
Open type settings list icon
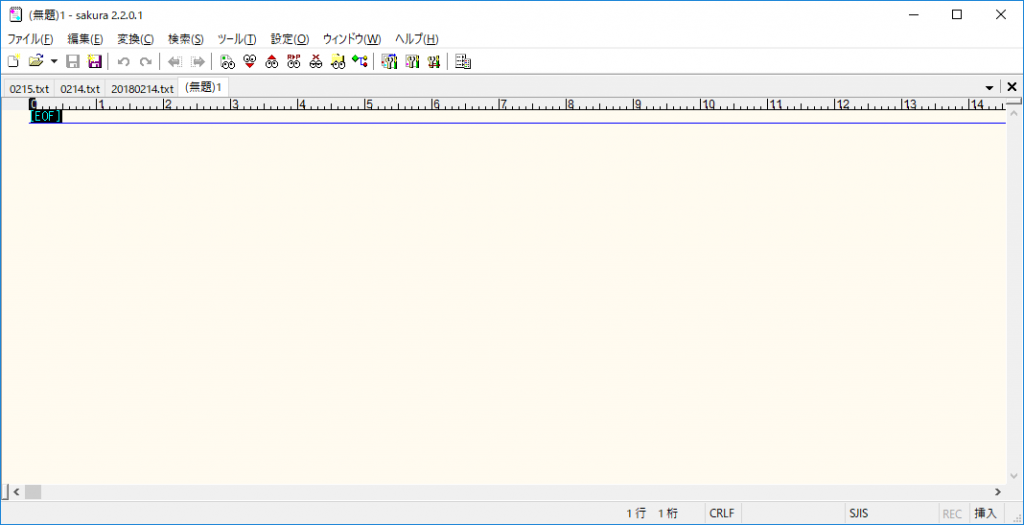389,62
